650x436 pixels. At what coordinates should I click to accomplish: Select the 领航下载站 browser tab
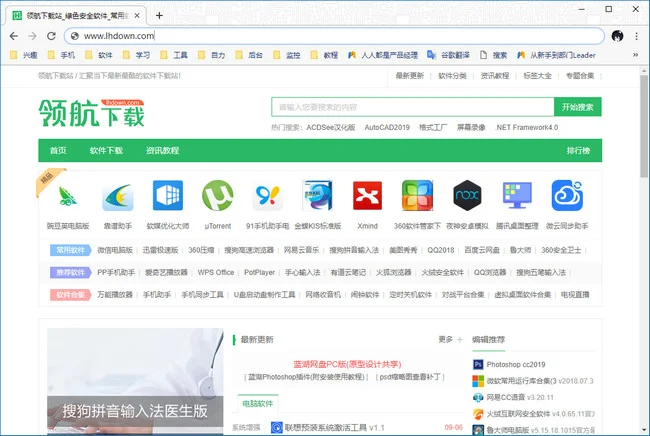(75, 16)
